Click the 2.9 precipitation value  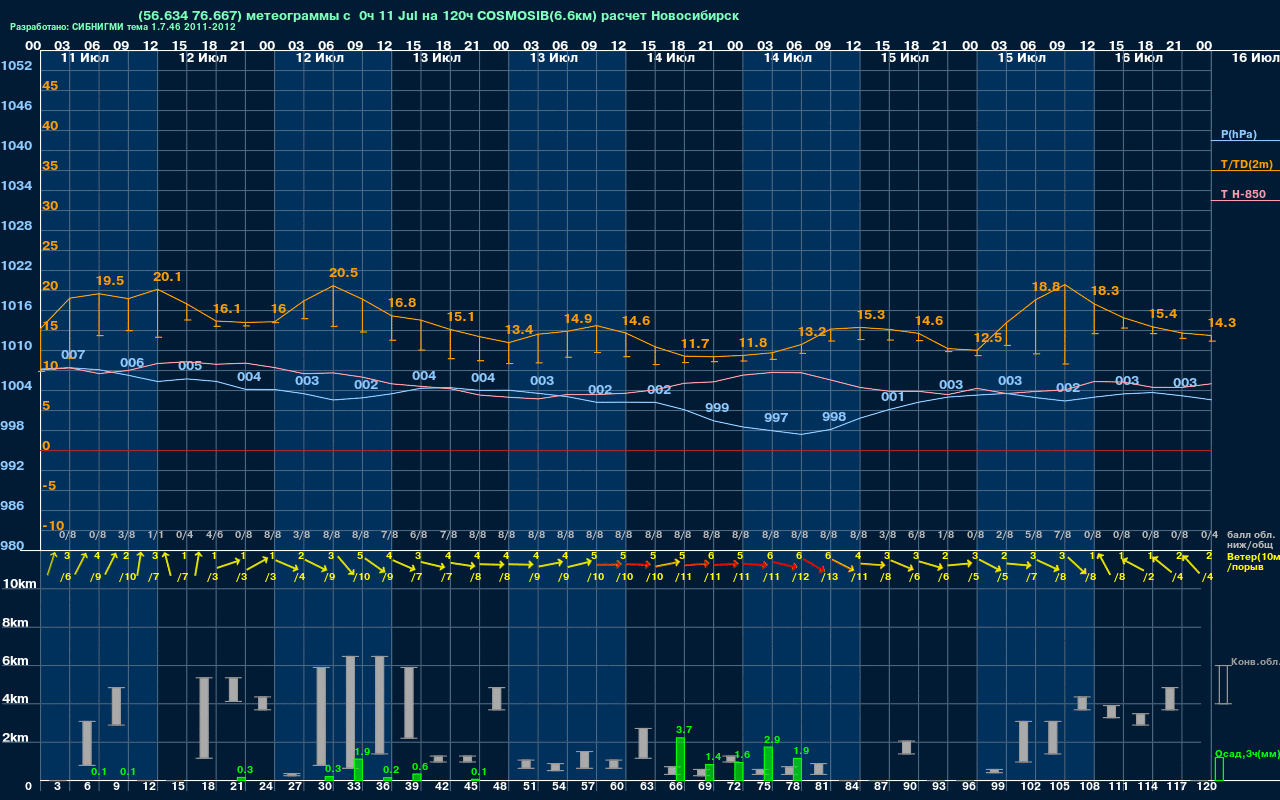pos(772,739)
